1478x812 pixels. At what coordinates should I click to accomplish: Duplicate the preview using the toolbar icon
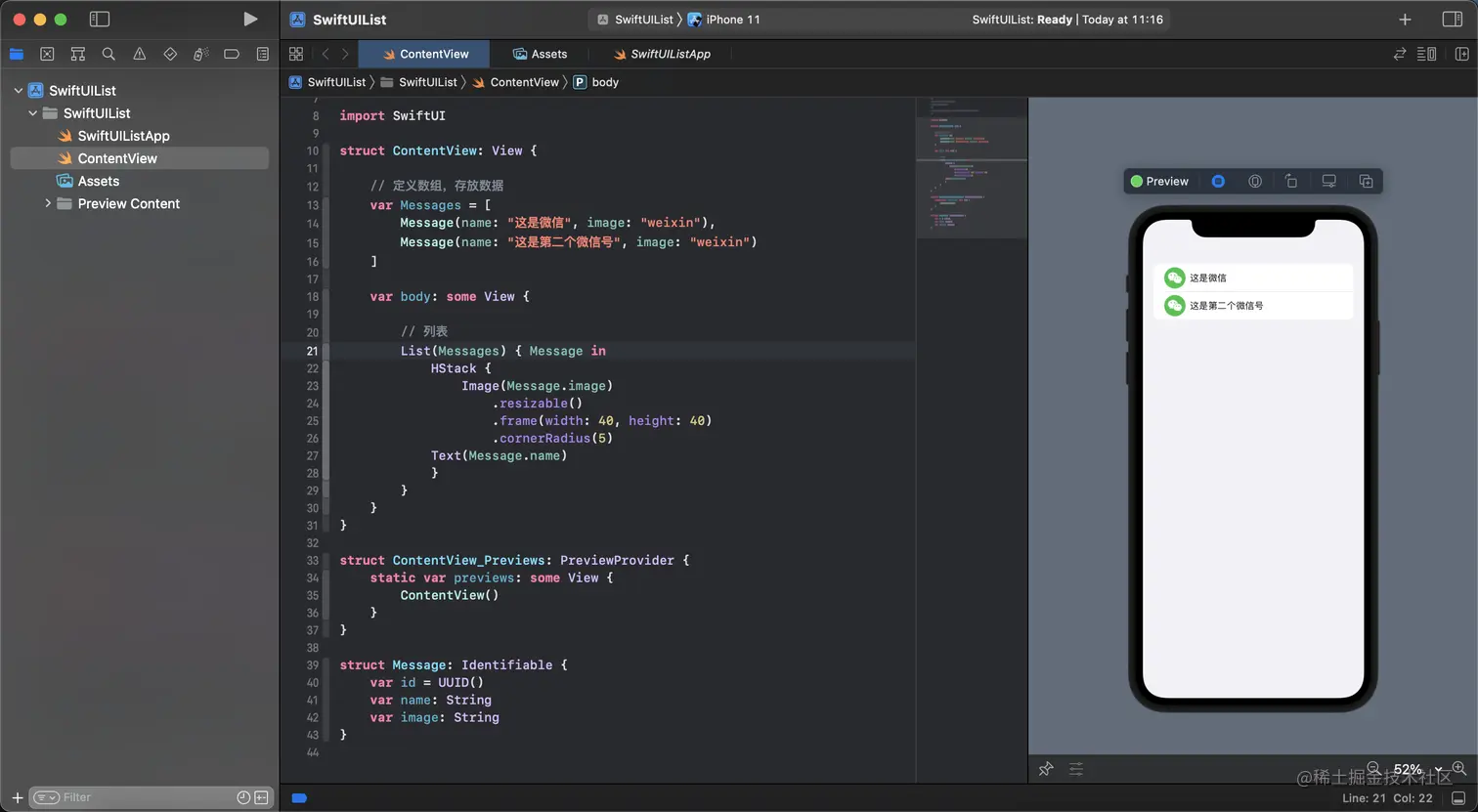coord(1366,182)
